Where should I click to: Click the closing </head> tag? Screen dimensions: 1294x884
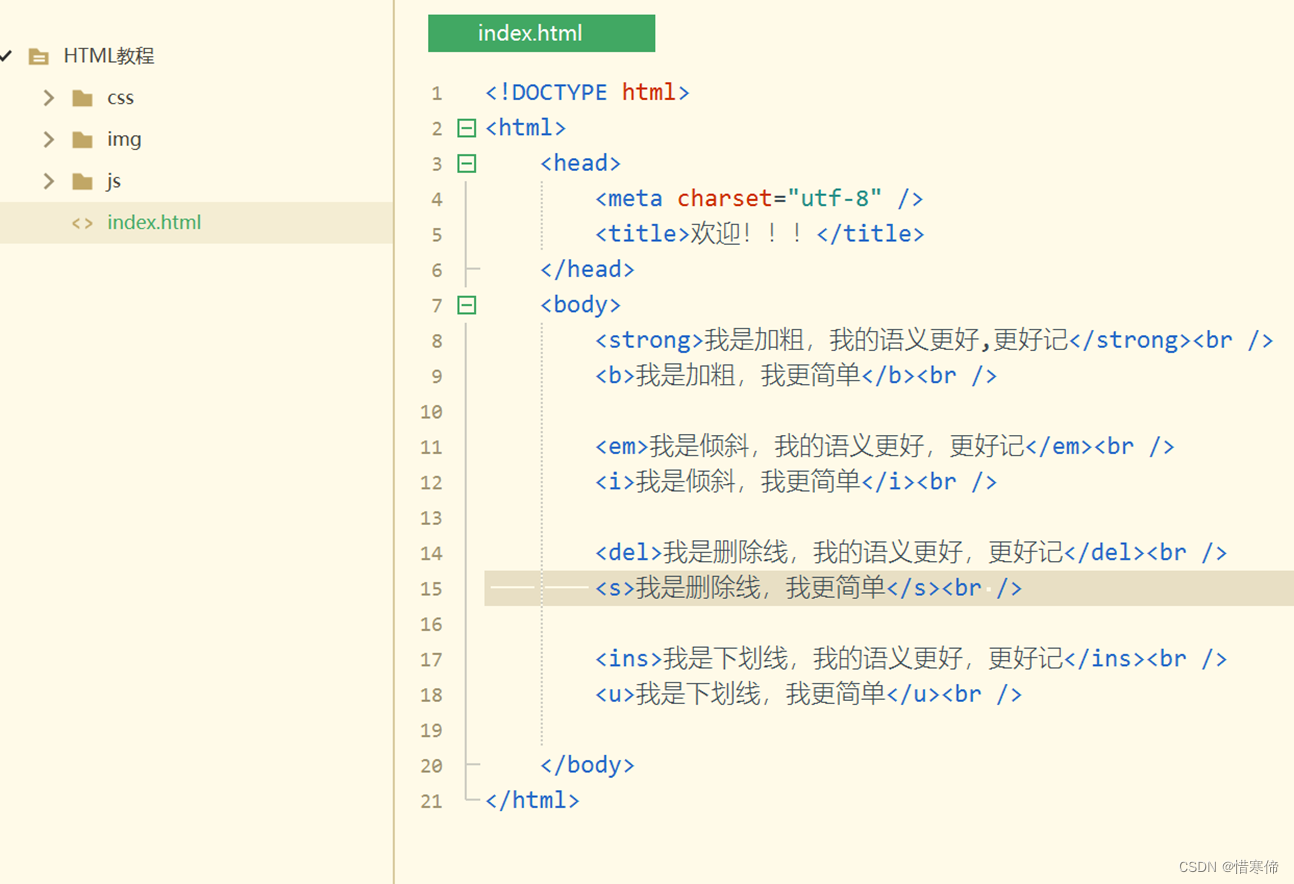[x=587, y=269]
